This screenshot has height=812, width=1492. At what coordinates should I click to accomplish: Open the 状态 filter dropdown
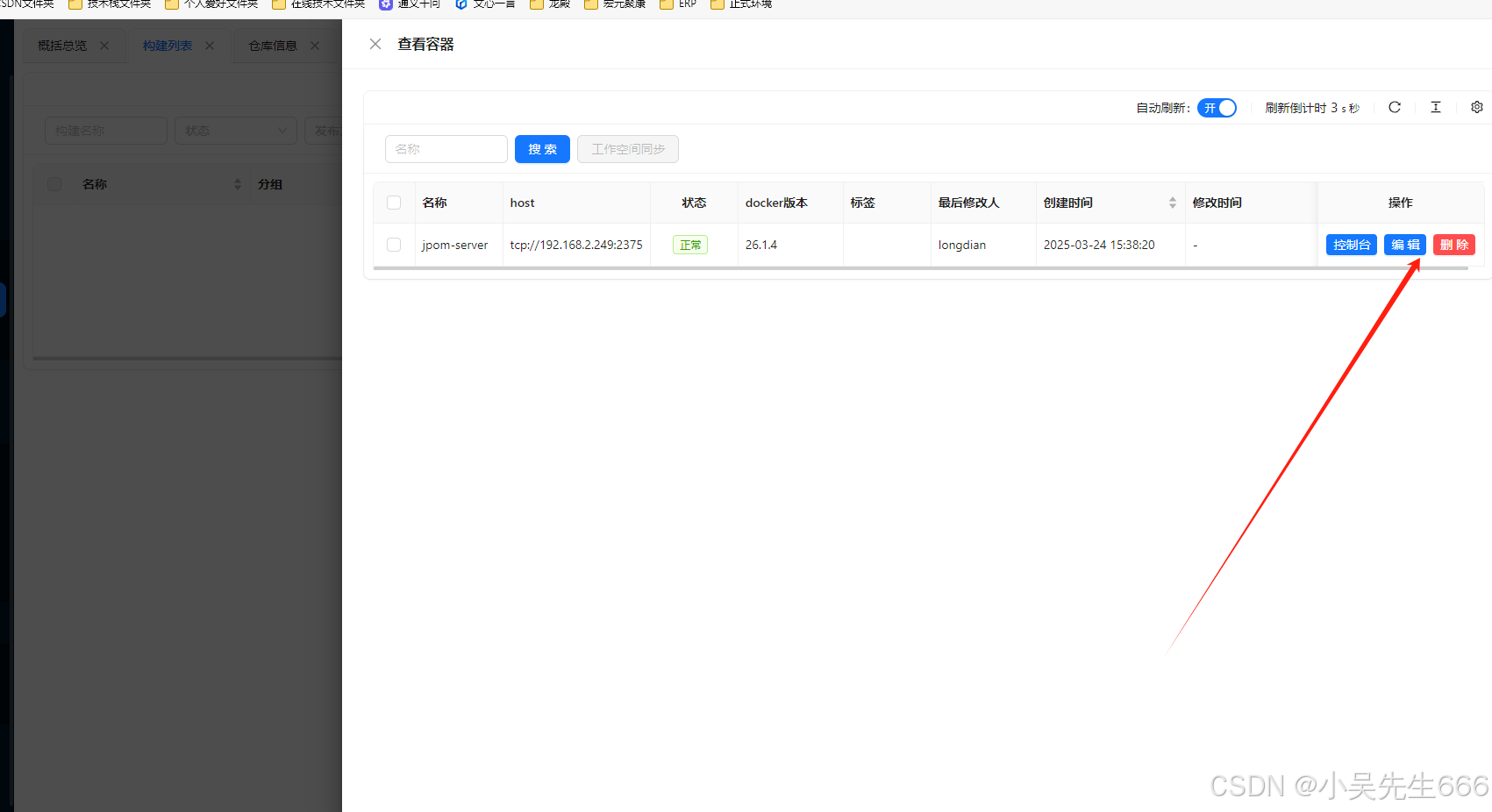pyautogui.click(x=235, y=130)
